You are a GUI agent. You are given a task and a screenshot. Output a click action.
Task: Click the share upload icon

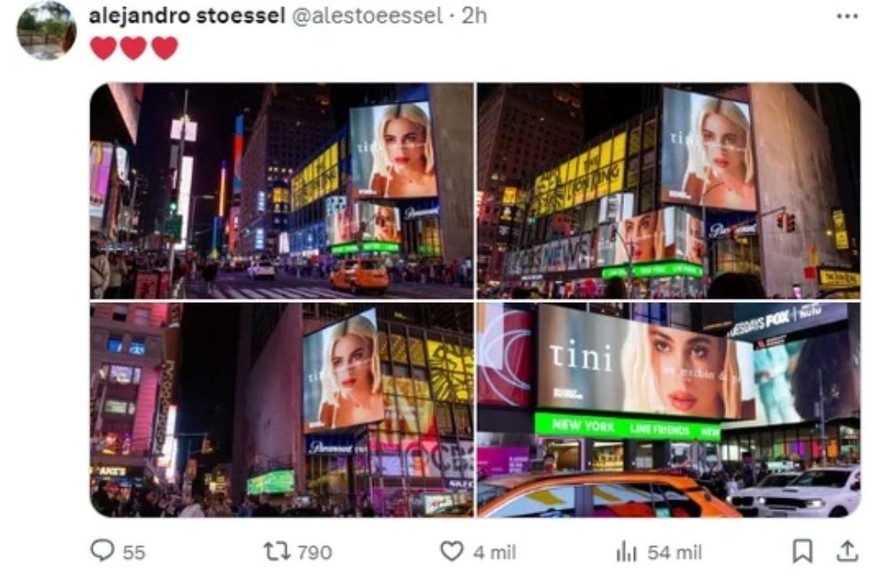click(x=847, y=551)
